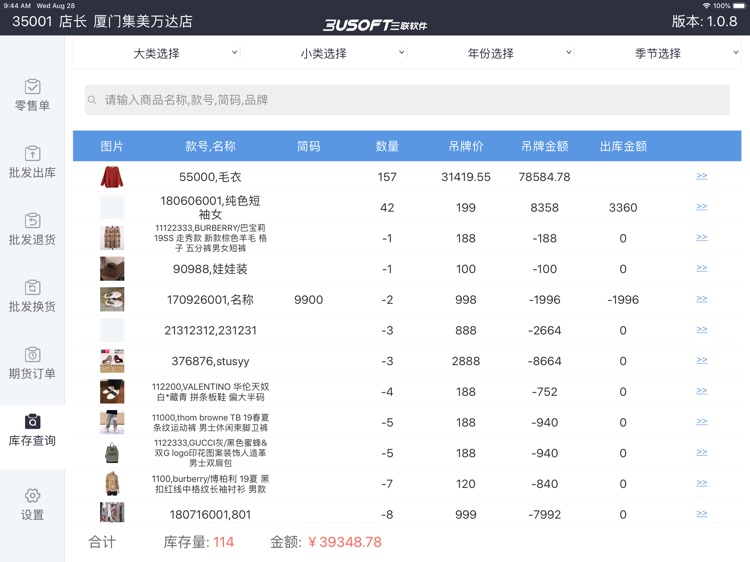Click the 金额 ￥39348.78 total
Viewport: 750px width, 562px height.
[x=326, y=542]
